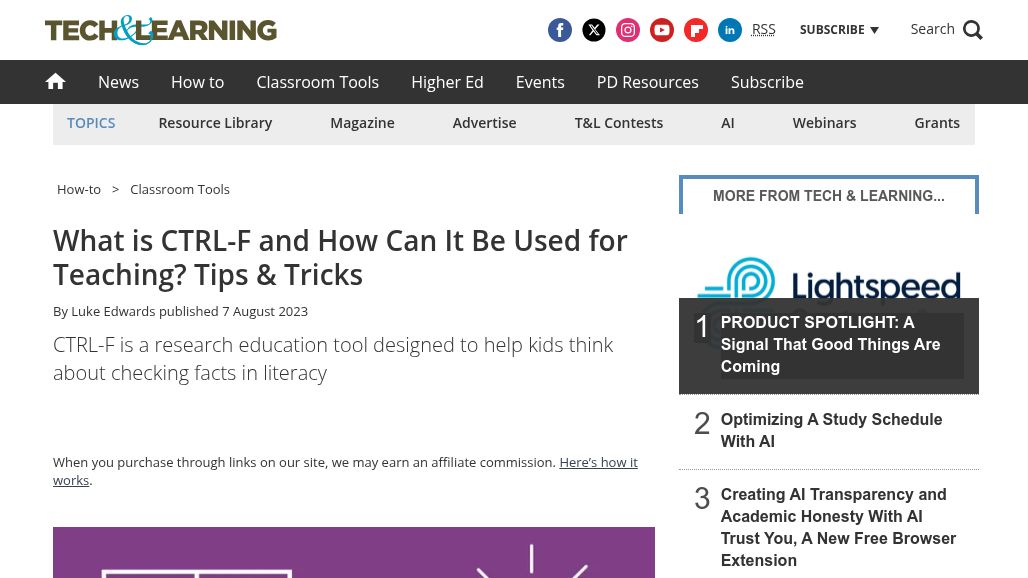1028x578 pixels.
Task: Go to the Events section
Action: coord(540,82)
